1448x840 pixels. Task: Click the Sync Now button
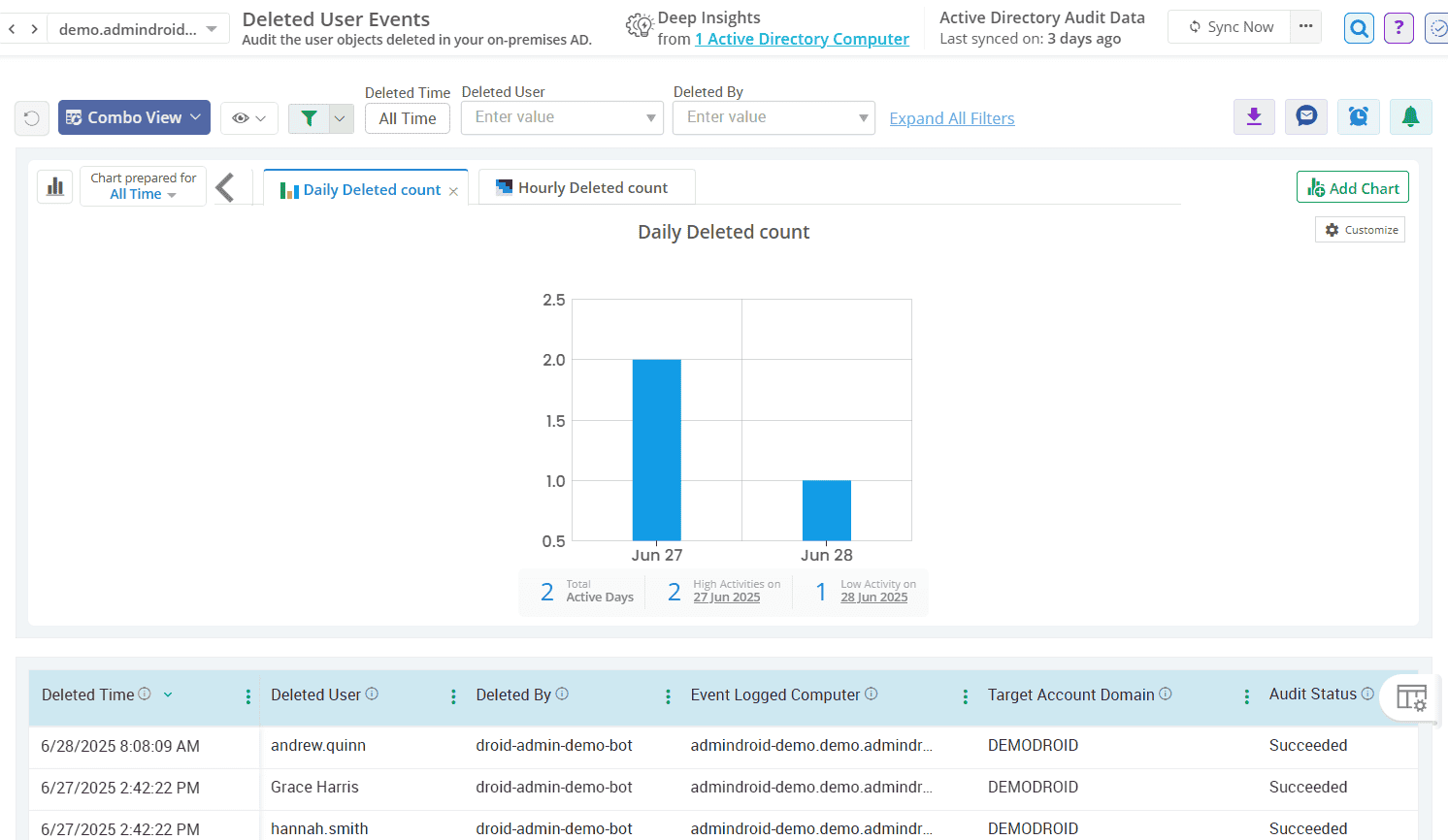(1230, 26)
